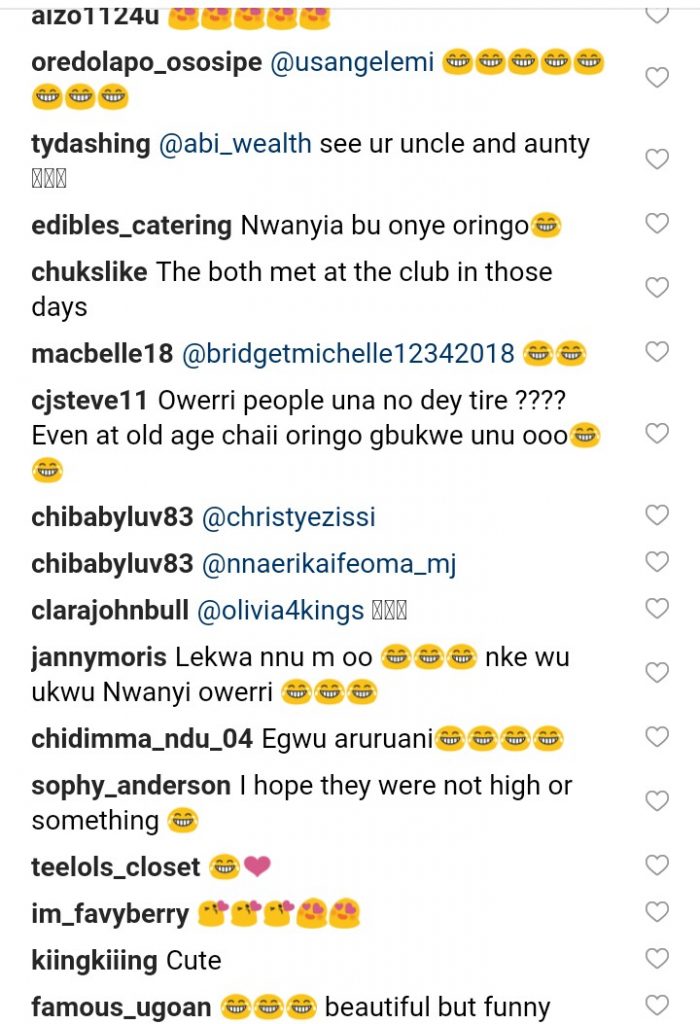Like tydashing's uncle and aunty comment

click(x=656, y=159)
